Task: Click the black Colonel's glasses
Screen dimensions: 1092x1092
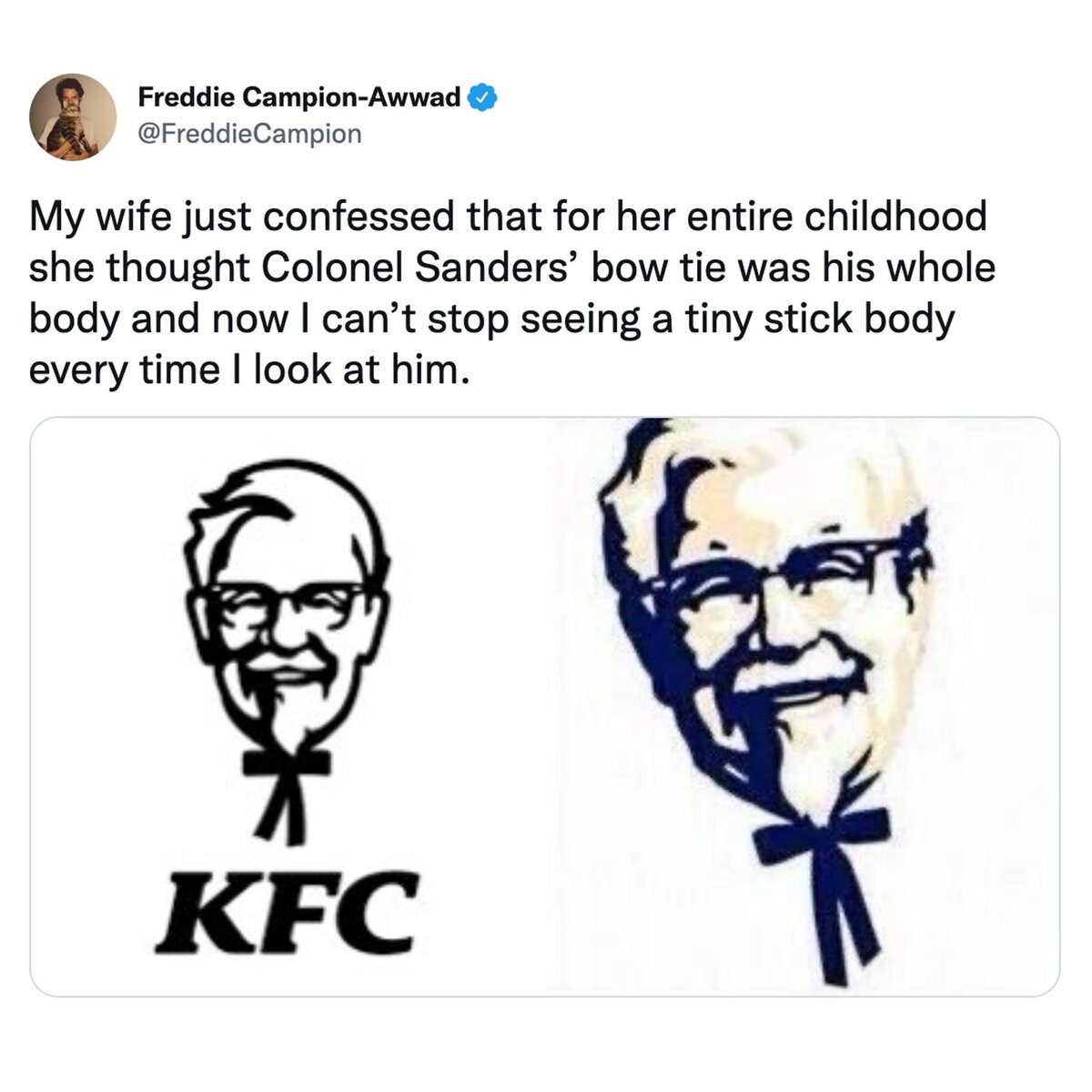Action: point(284,602)
